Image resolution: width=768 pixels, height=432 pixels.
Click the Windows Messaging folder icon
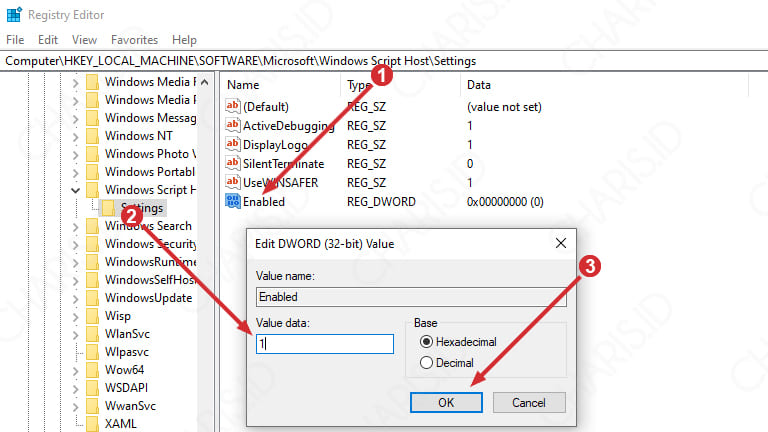92,118
